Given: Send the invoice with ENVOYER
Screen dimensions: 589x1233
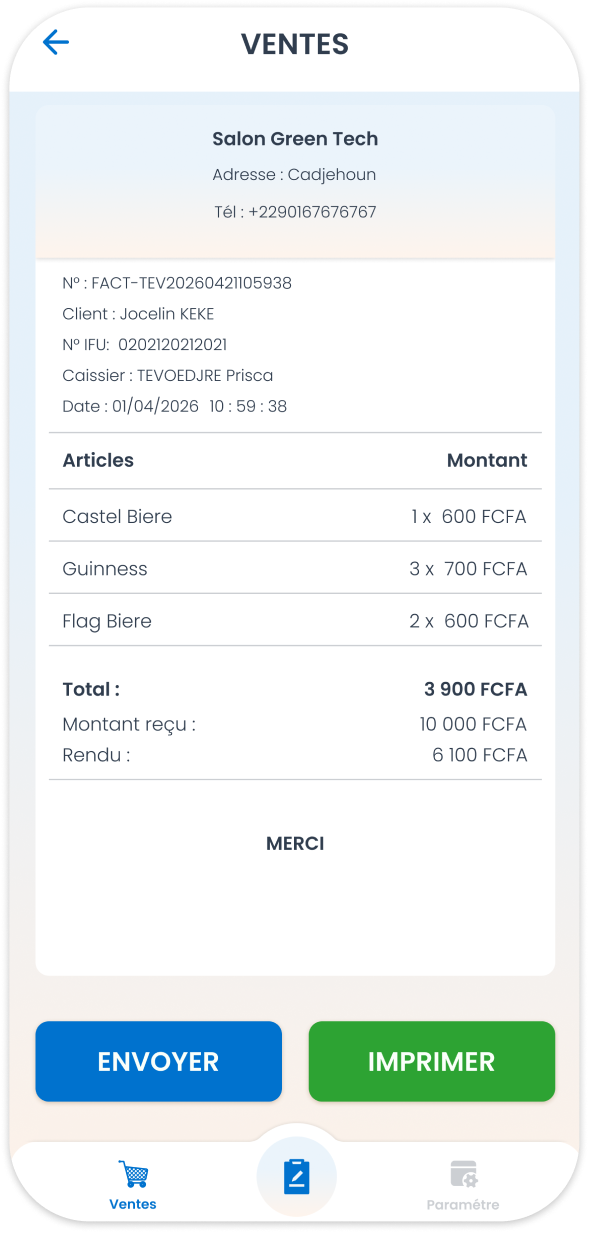Looking at the screenshot, I should (159, 1061).
